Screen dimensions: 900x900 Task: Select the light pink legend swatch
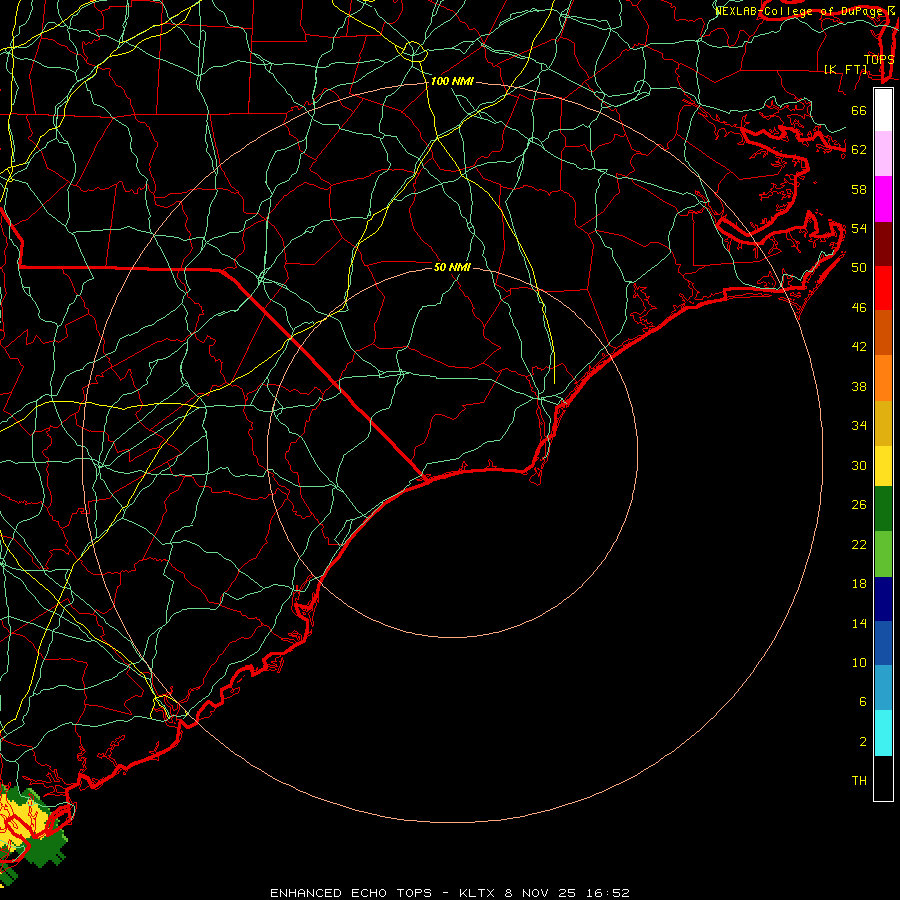[x=883, y=154]
